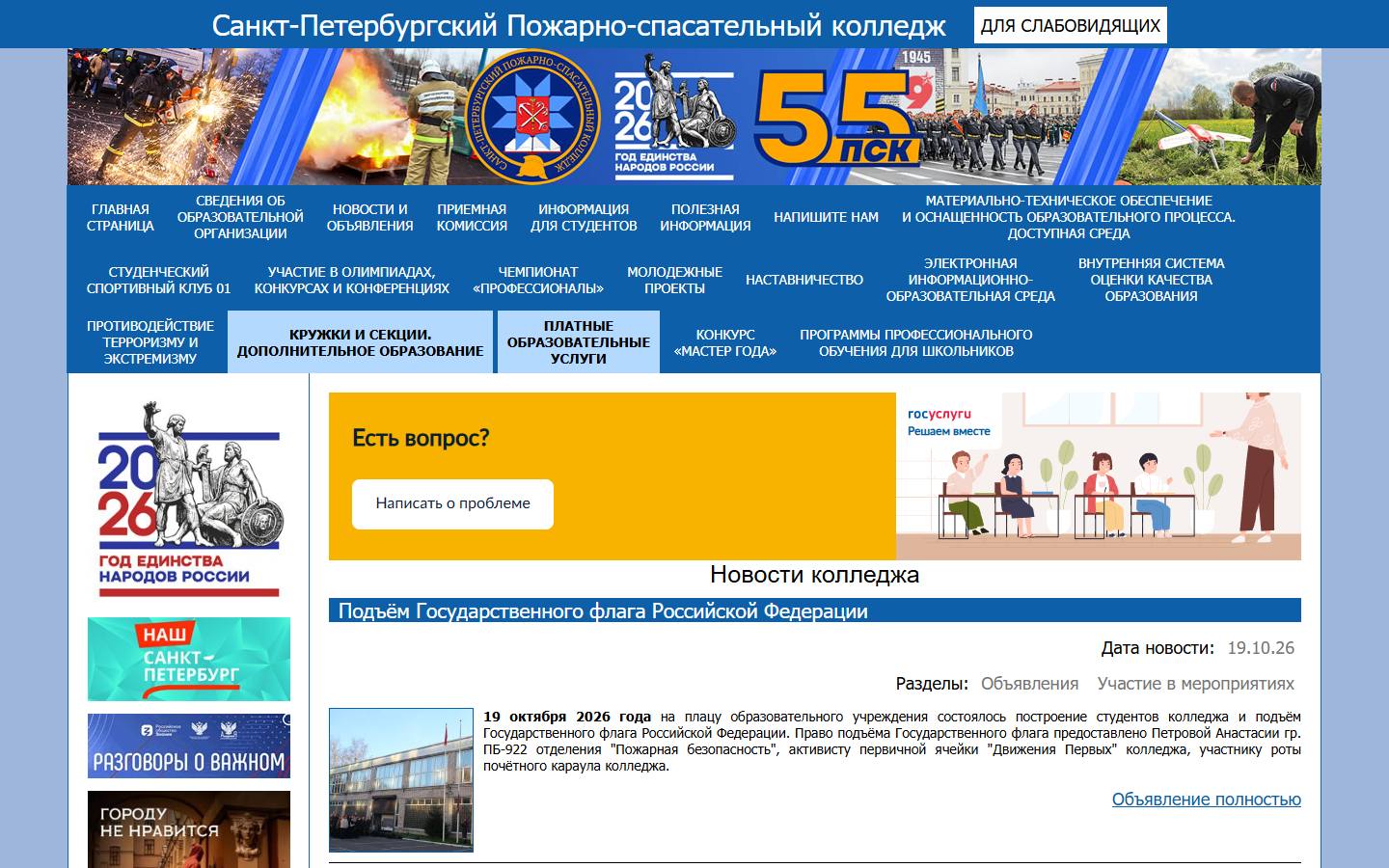Open the Наш Санкт-Петербург sidebar banner
Image resolution: width=1389 pixels, height=868 pixels.
pos(189,660)
